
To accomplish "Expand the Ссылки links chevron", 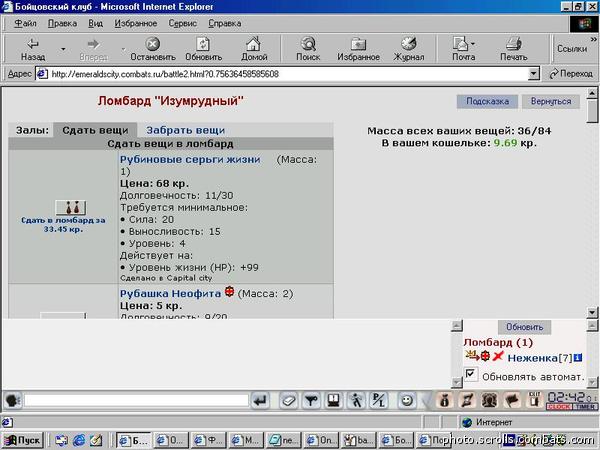I will coord(593,39).
